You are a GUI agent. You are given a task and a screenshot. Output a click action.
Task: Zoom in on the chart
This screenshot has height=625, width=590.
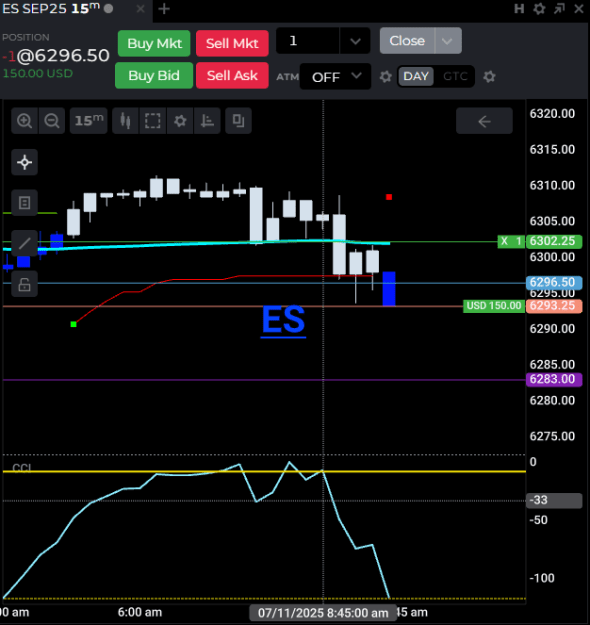point(25,120)
